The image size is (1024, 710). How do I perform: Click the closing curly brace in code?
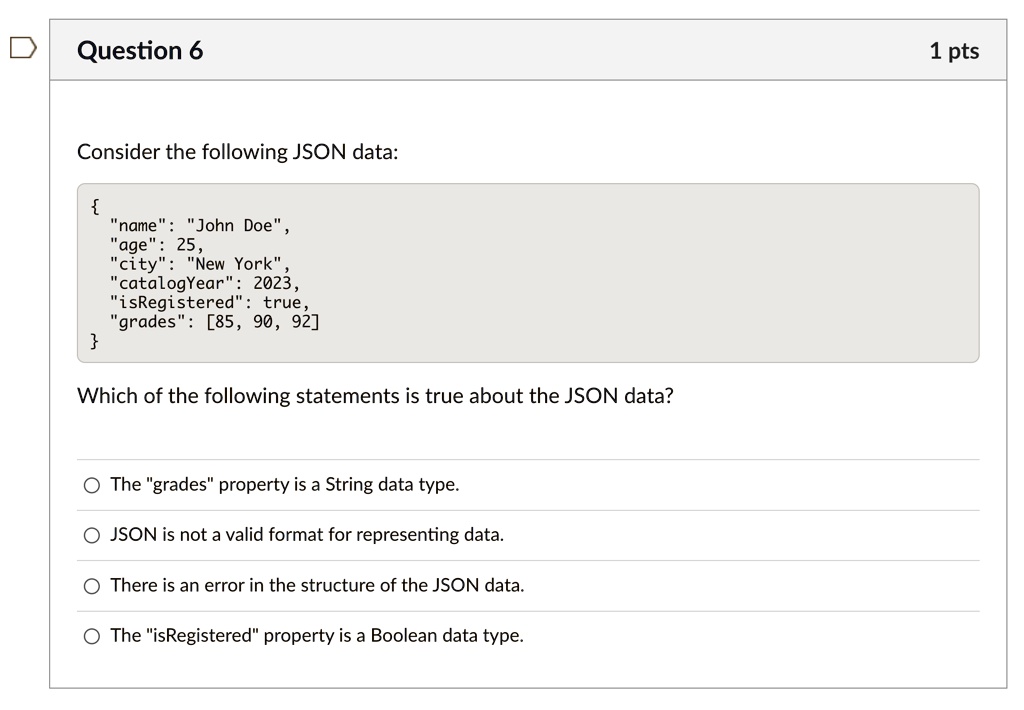(x=95, y=341)
